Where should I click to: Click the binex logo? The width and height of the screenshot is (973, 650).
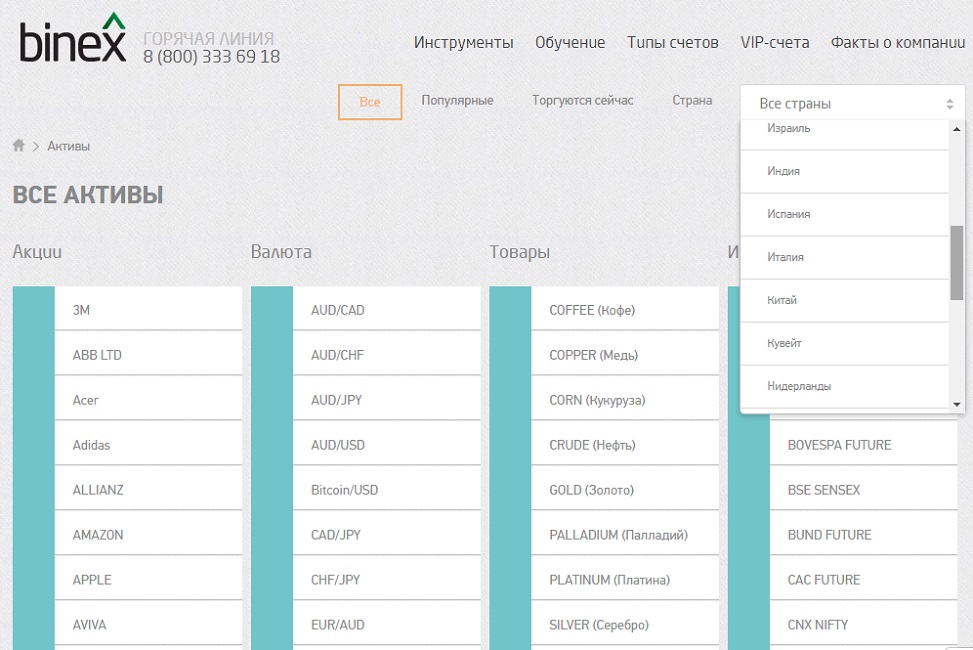click(x=73, y=38)
